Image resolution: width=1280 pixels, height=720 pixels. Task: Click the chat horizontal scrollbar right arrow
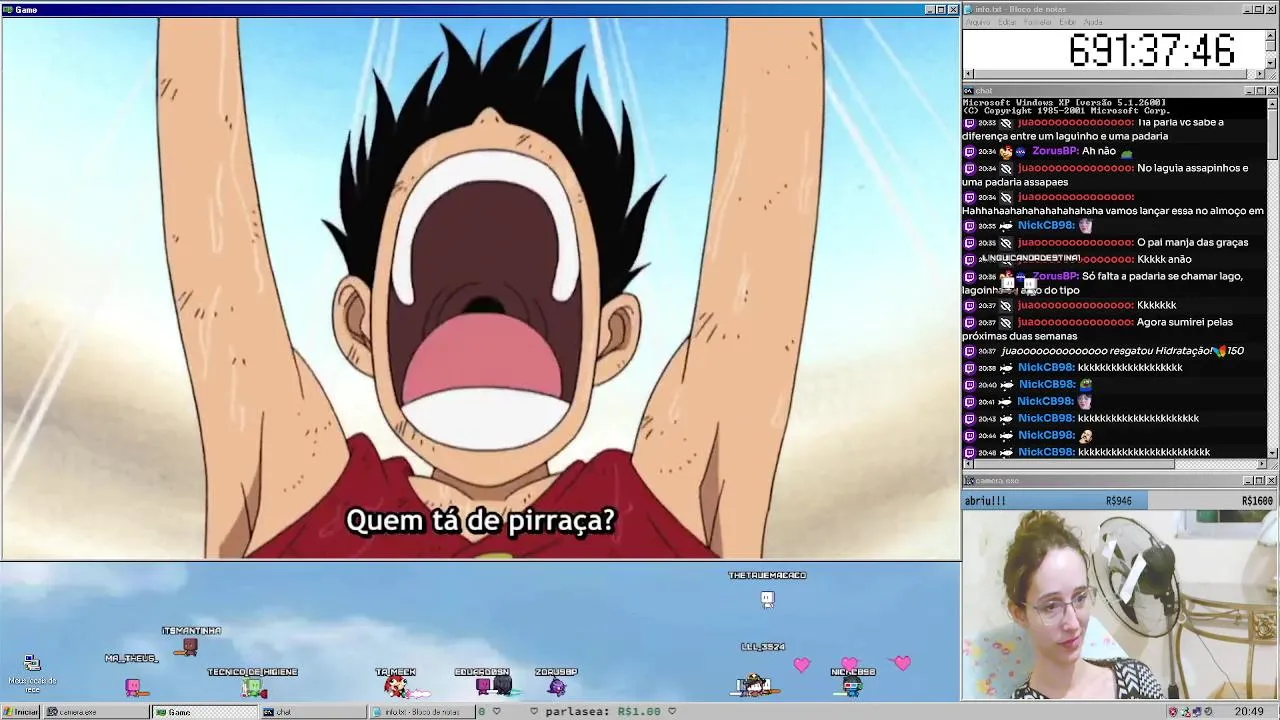point(1262,464)
